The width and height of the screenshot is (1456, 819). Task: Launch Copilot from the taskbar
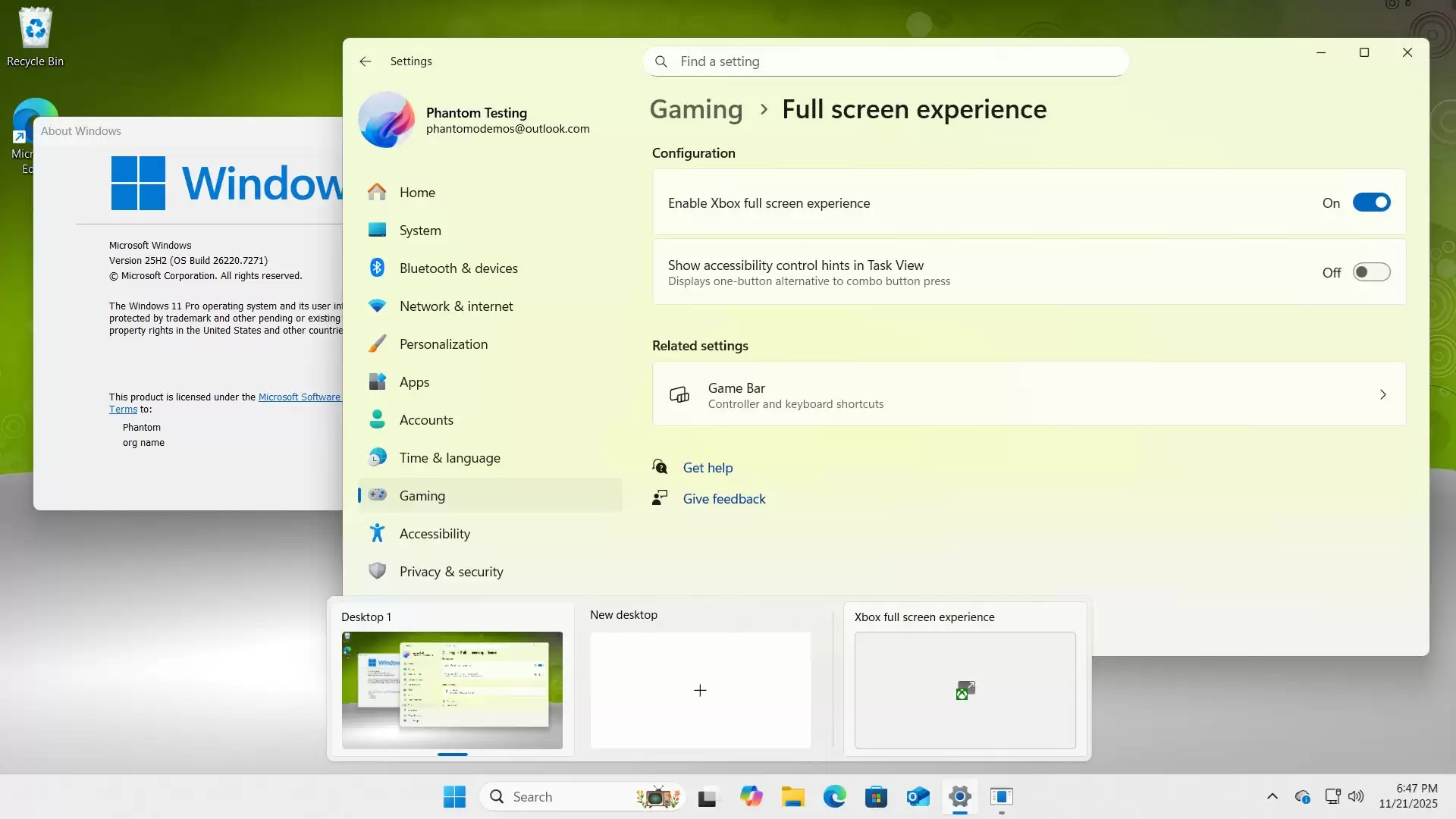coord(751,796)
